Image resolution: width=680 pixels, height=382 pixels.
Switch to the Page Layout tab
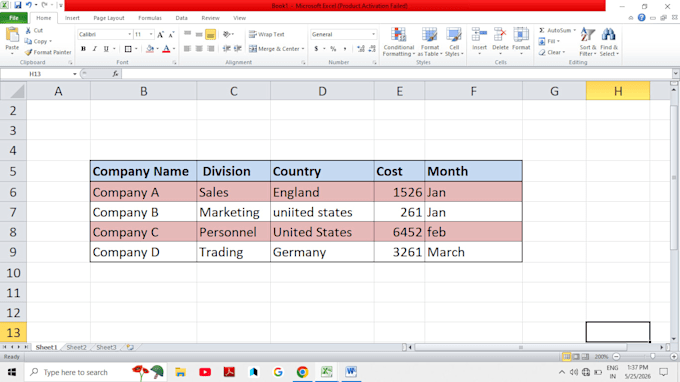click(109, 18)
